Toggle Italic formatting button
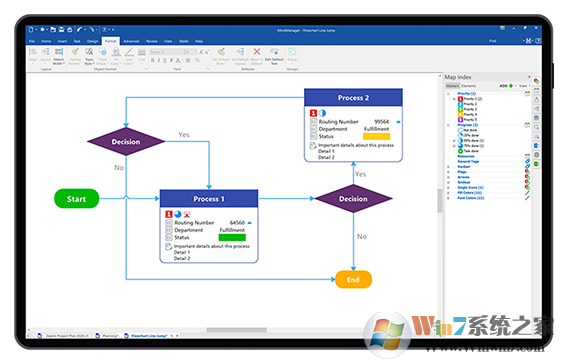Screen dimensions: 561x361 (x=159, y=60)
